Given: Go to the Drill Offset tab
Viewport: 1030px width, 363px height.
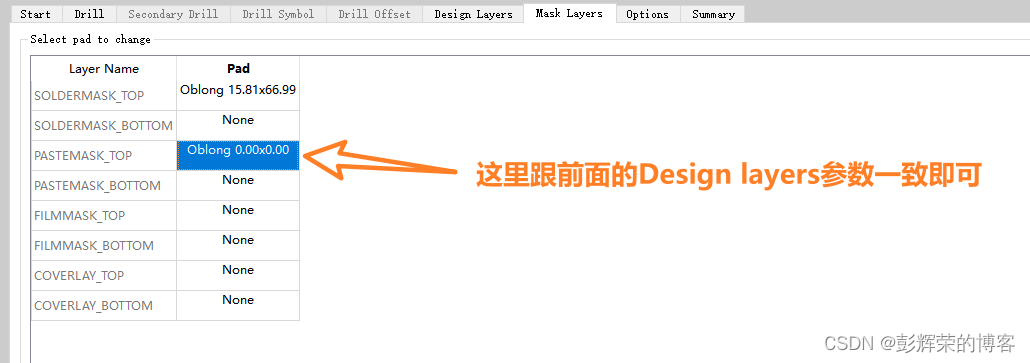Looking at the screenshot, I should (374, 14).
